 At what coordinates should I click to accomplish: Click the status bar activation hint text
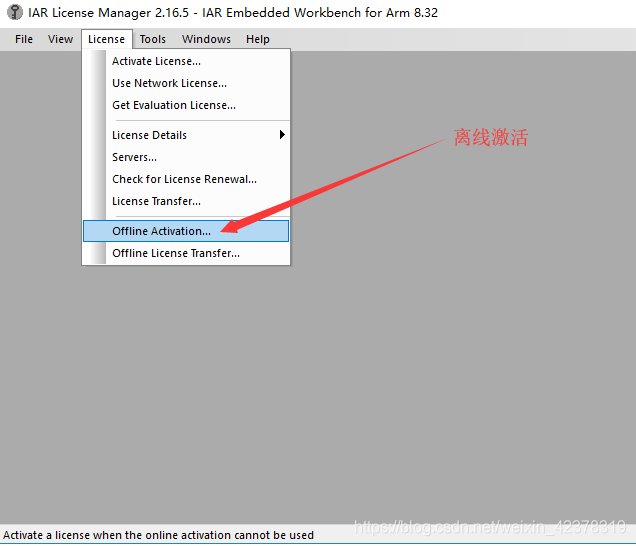click(x=158, y=535)
